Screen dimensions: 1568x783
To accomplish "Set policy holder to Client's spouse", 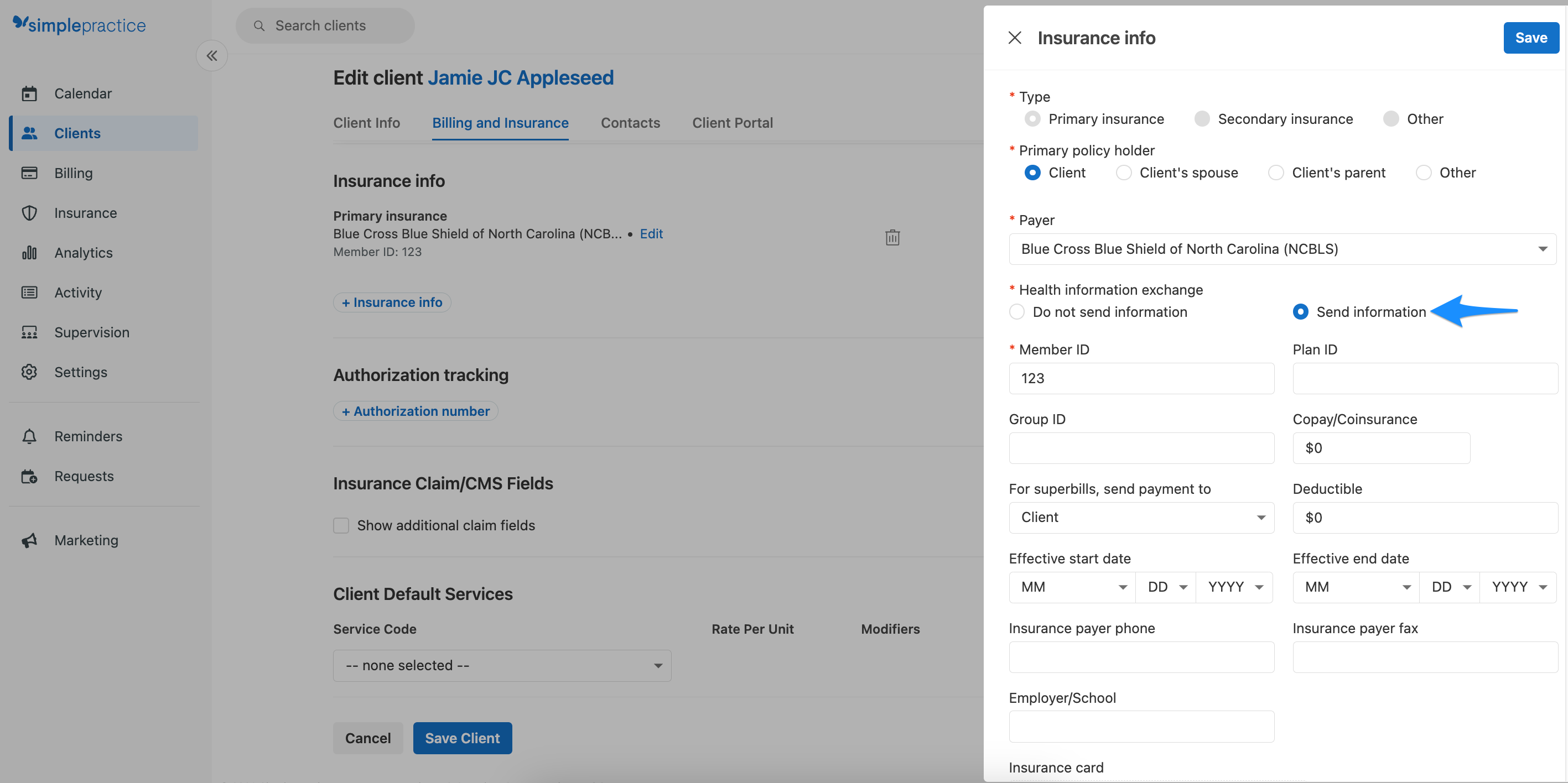I will pyautogui.click(x=1124, y=173).
